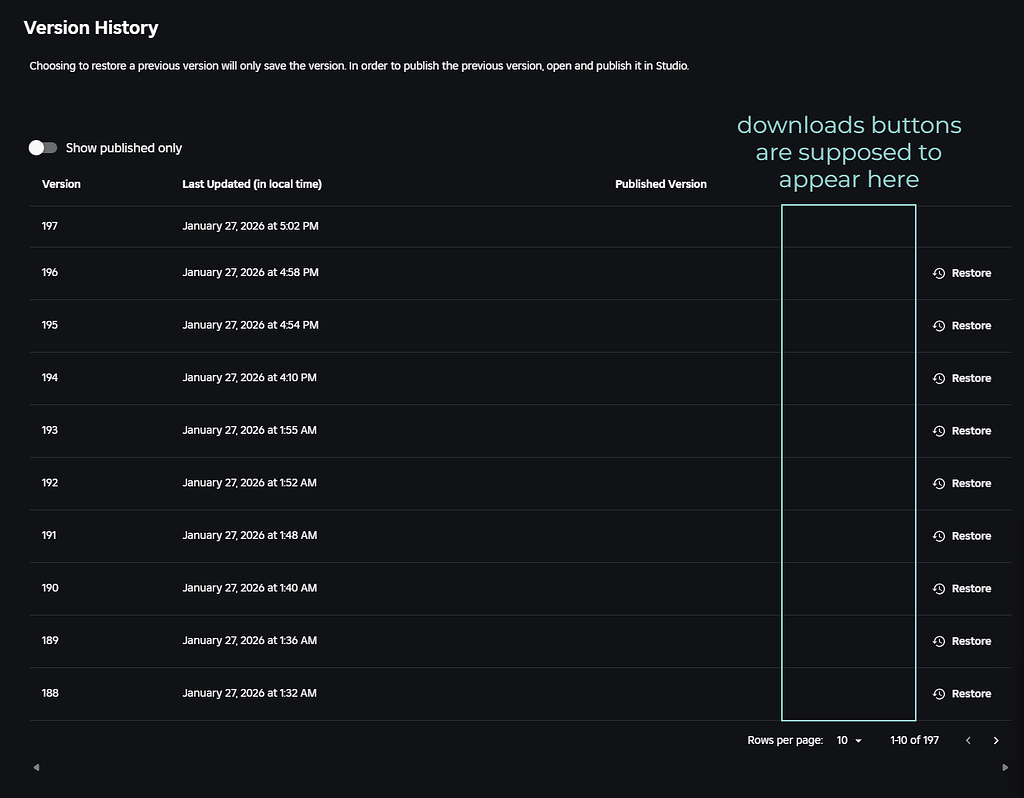
Task: Select version number 191 cell
Action: (49, 535)
